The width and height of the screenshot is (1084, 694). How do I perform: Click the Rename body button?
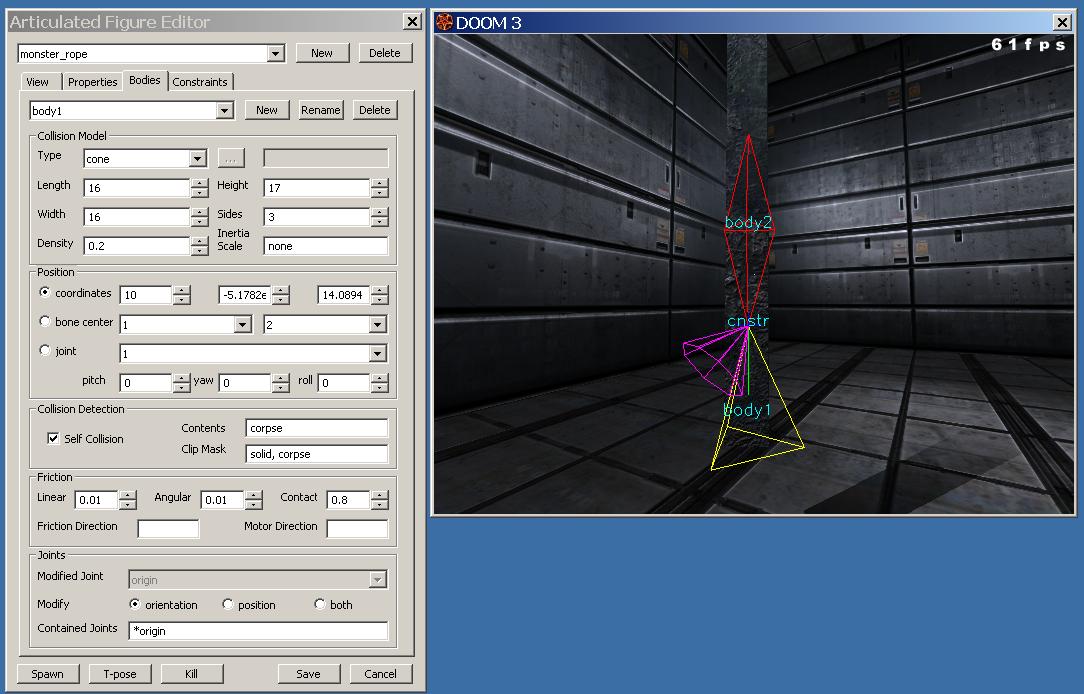point(321,110)
